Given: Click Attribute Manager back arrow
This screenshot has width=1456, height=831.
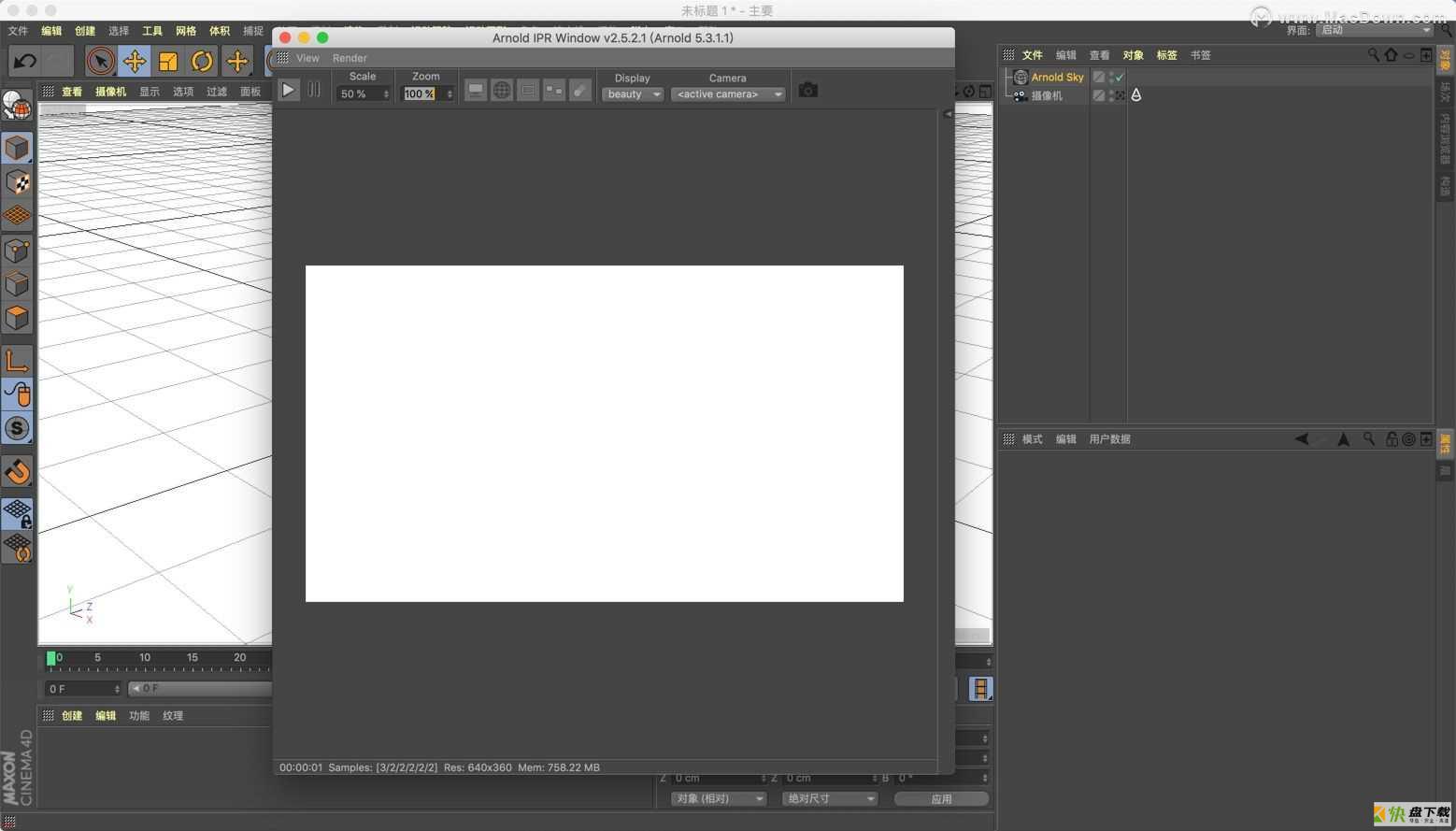Looking at the screenshot, I should [1301, 438].
